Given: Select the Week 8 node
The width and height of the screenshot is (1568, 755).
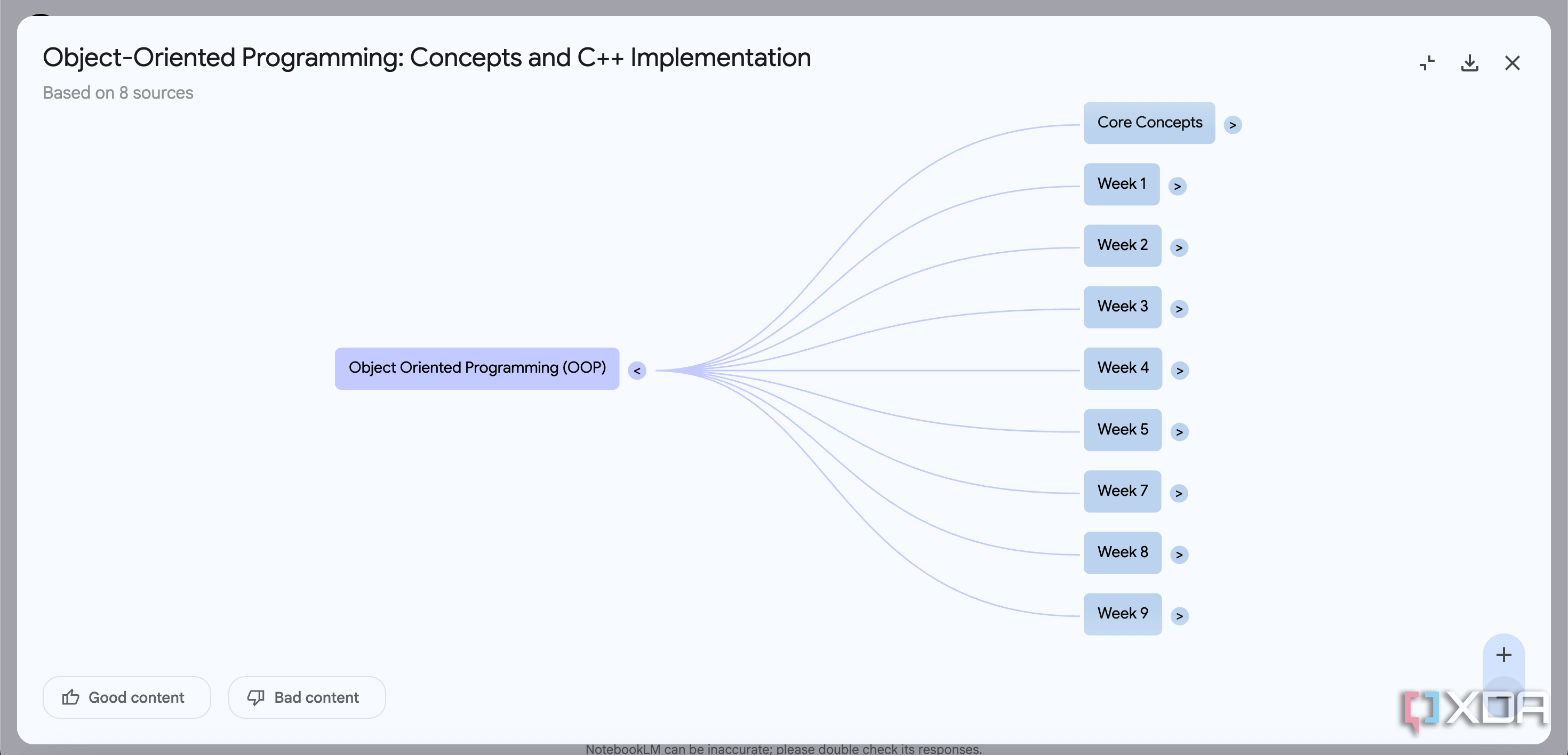Looking at the screenshot, I should (x=1123, y=553).
